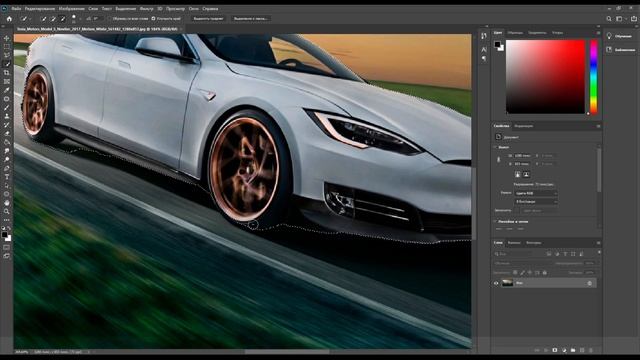Select the Lasso tool
640x360 pixels.
point(7,55)
